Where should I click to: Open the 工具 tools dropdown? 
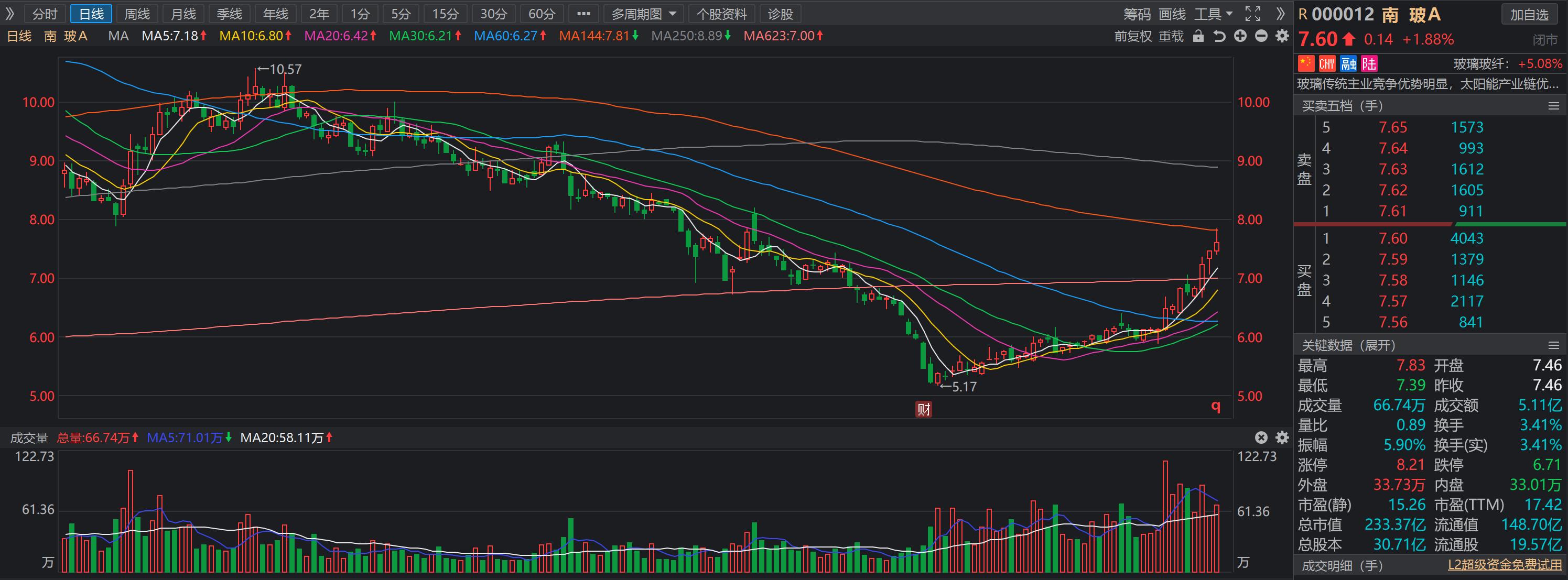point(1213,14)
